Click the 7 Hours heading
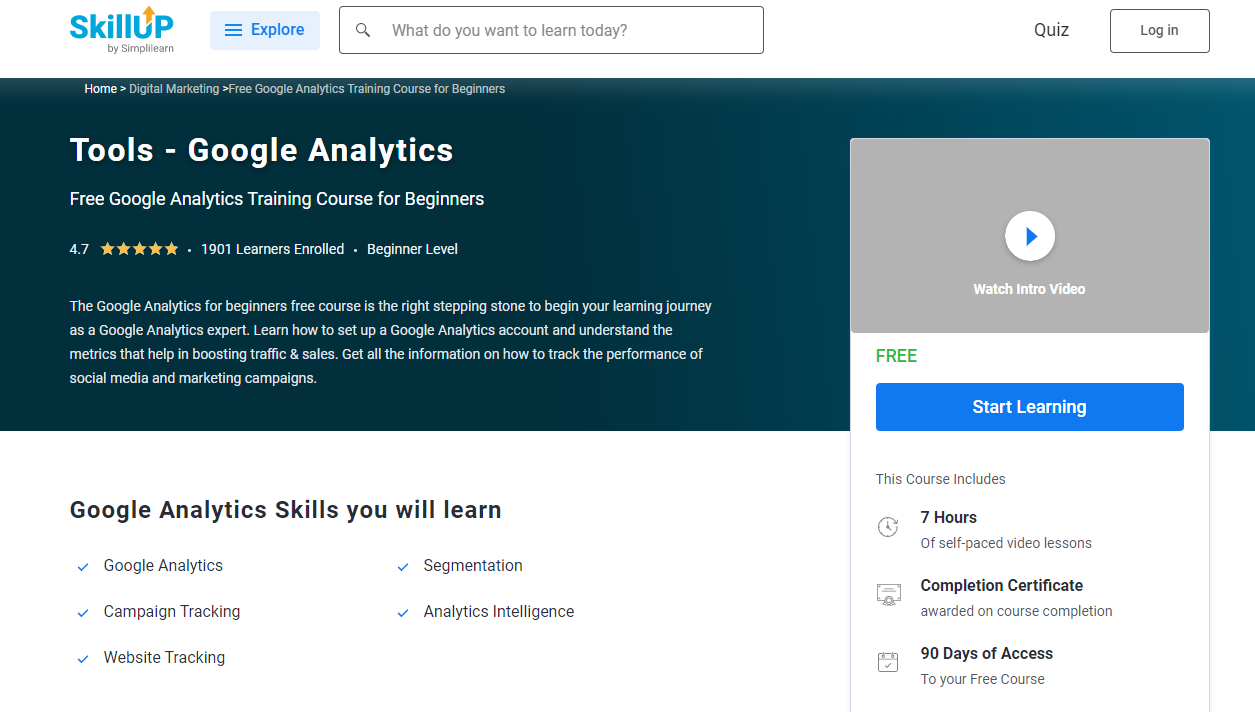The image size is (1255, 712). tap(949, 517)
